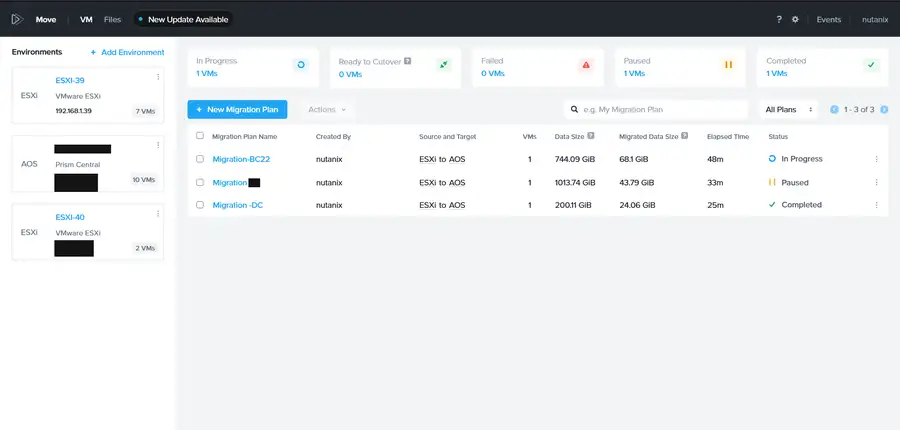Click the 1 VMs link under Completed
Screen dimensions: 900x430
(x=777, y=73)
